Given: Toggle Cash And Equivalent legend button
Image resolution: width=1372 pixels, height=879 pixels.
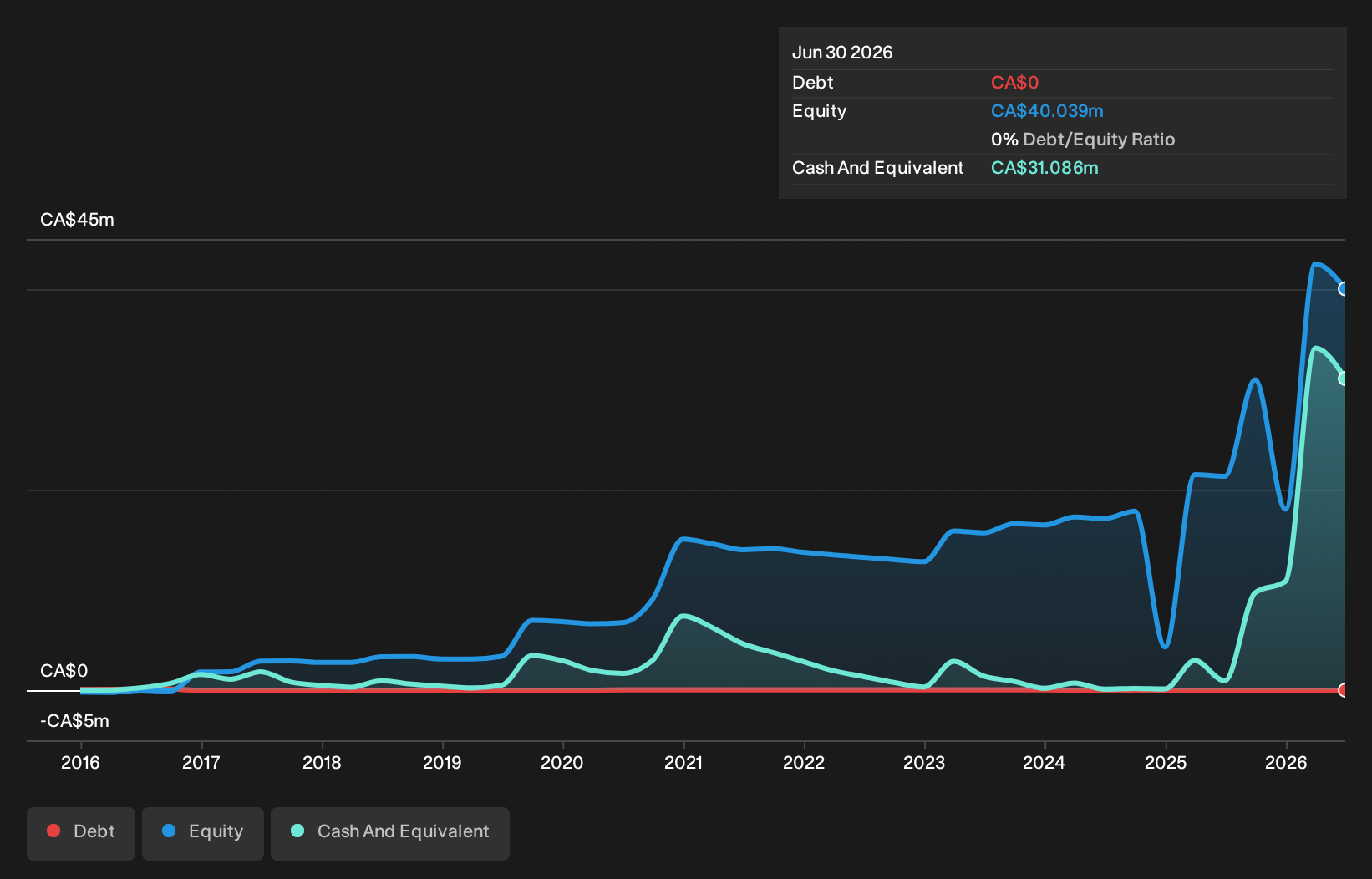Looking at the screenshot, I should pos(390,833).
